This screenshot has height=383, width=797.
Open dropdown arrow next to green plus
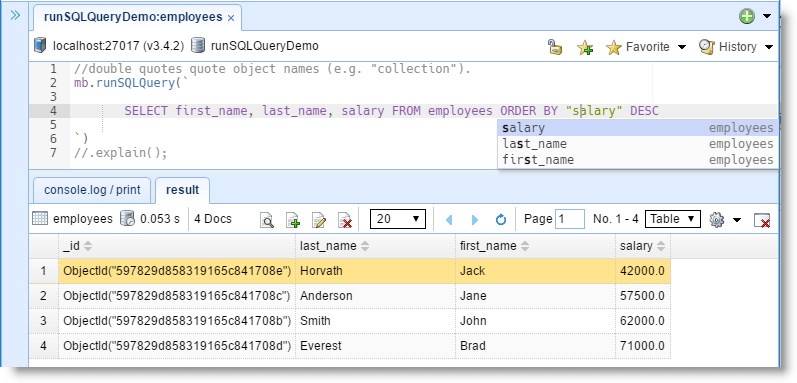coord(767,17)
